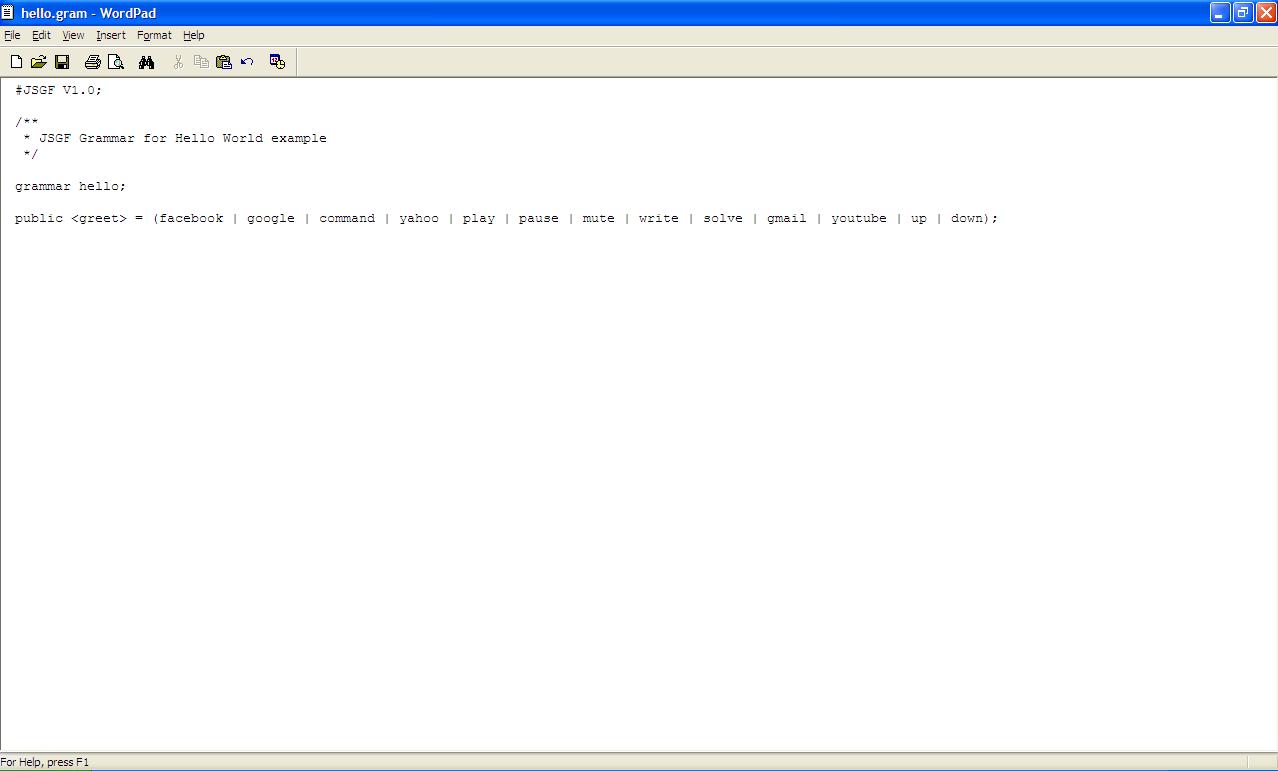Click the "<greet>" rule name

99,218
